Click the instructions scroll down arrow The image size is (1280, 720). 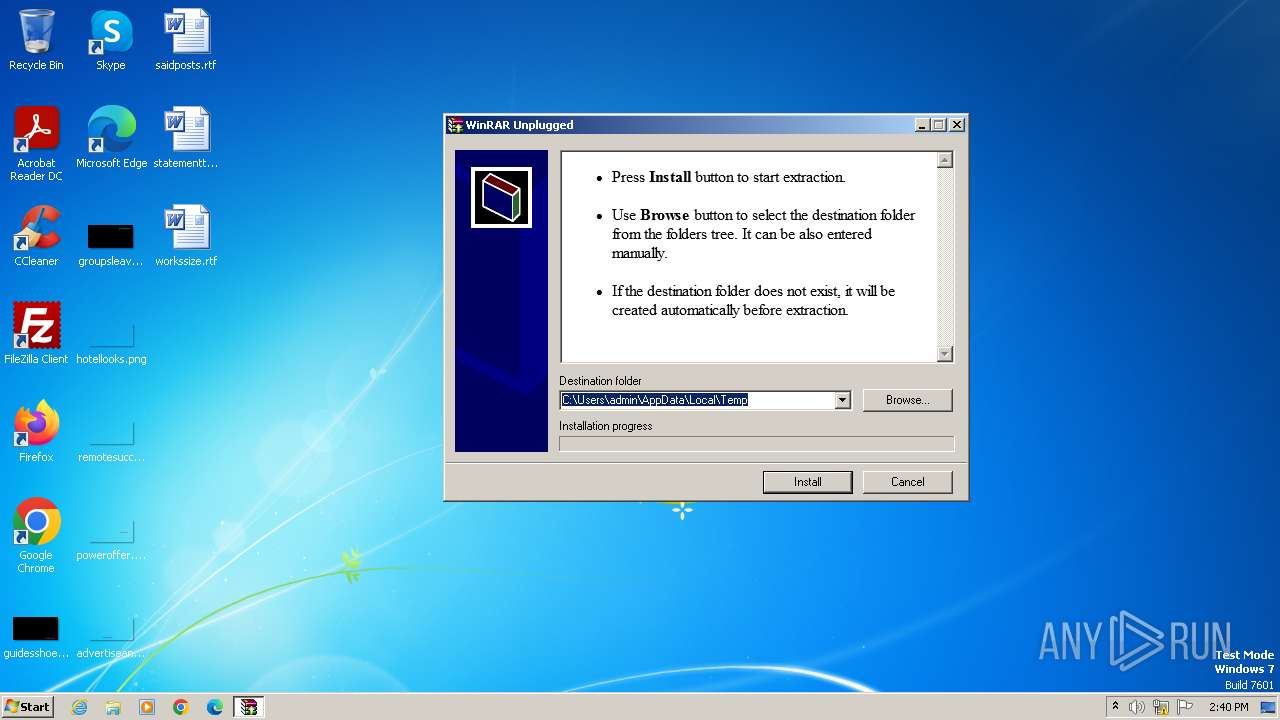point(945,354)
